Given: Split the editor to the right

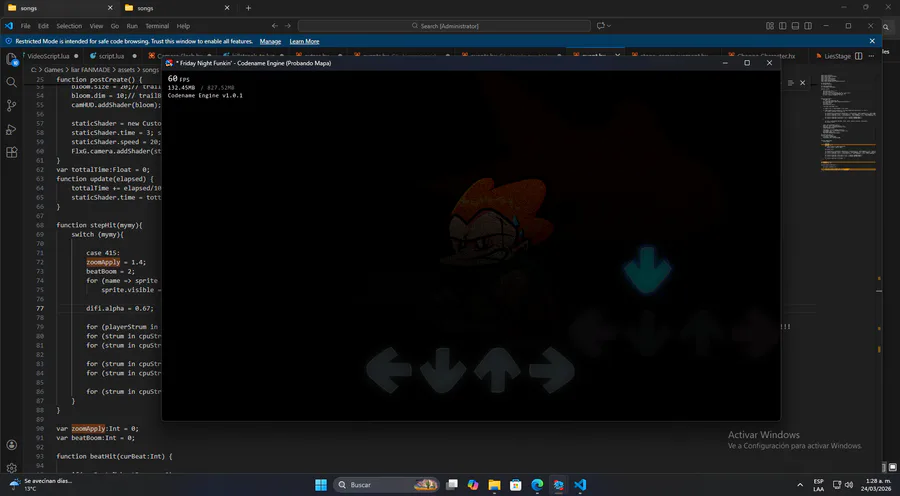Looking at the screenshot, I should point(859,56).
